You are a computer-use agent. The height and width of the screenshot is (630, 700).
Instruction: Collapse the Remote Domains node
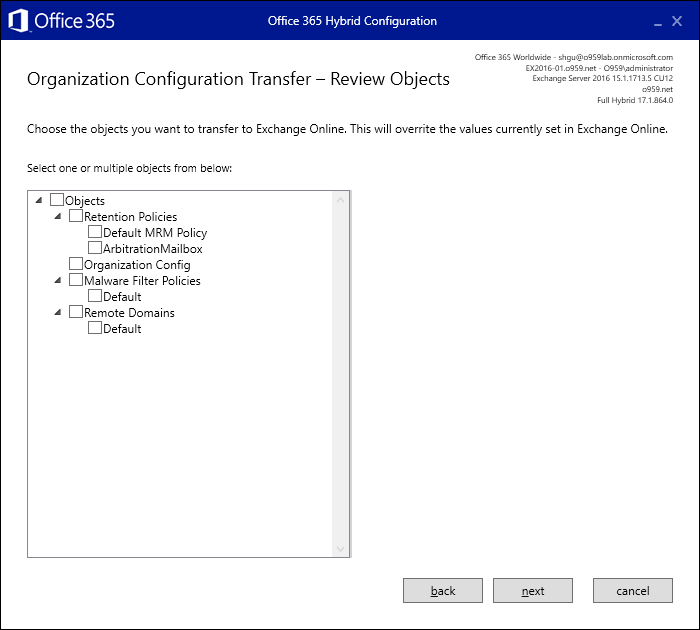click(x=58, y=312)
